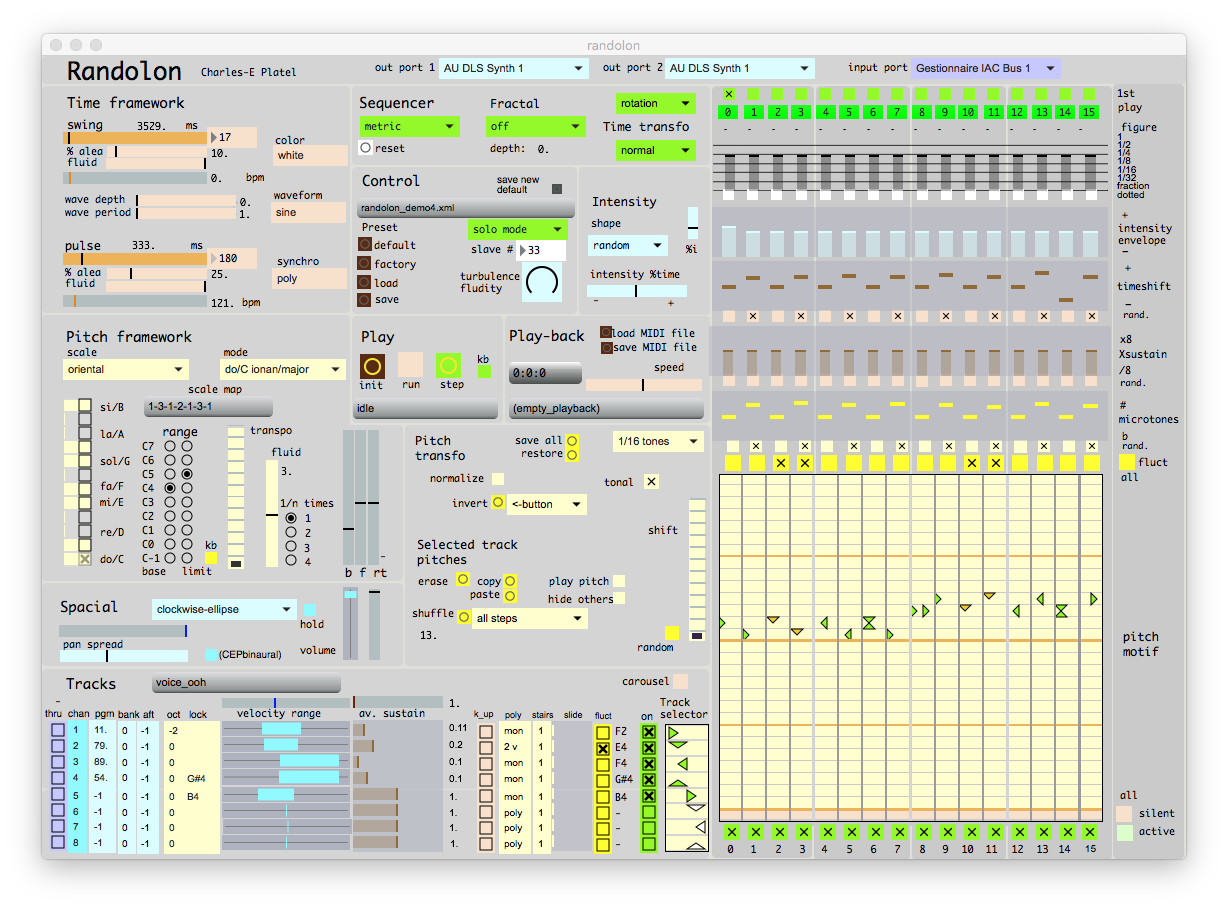Click the playback speed slider
The height and width of the screenshot is (909, 1228).
(x=644, y=384)
